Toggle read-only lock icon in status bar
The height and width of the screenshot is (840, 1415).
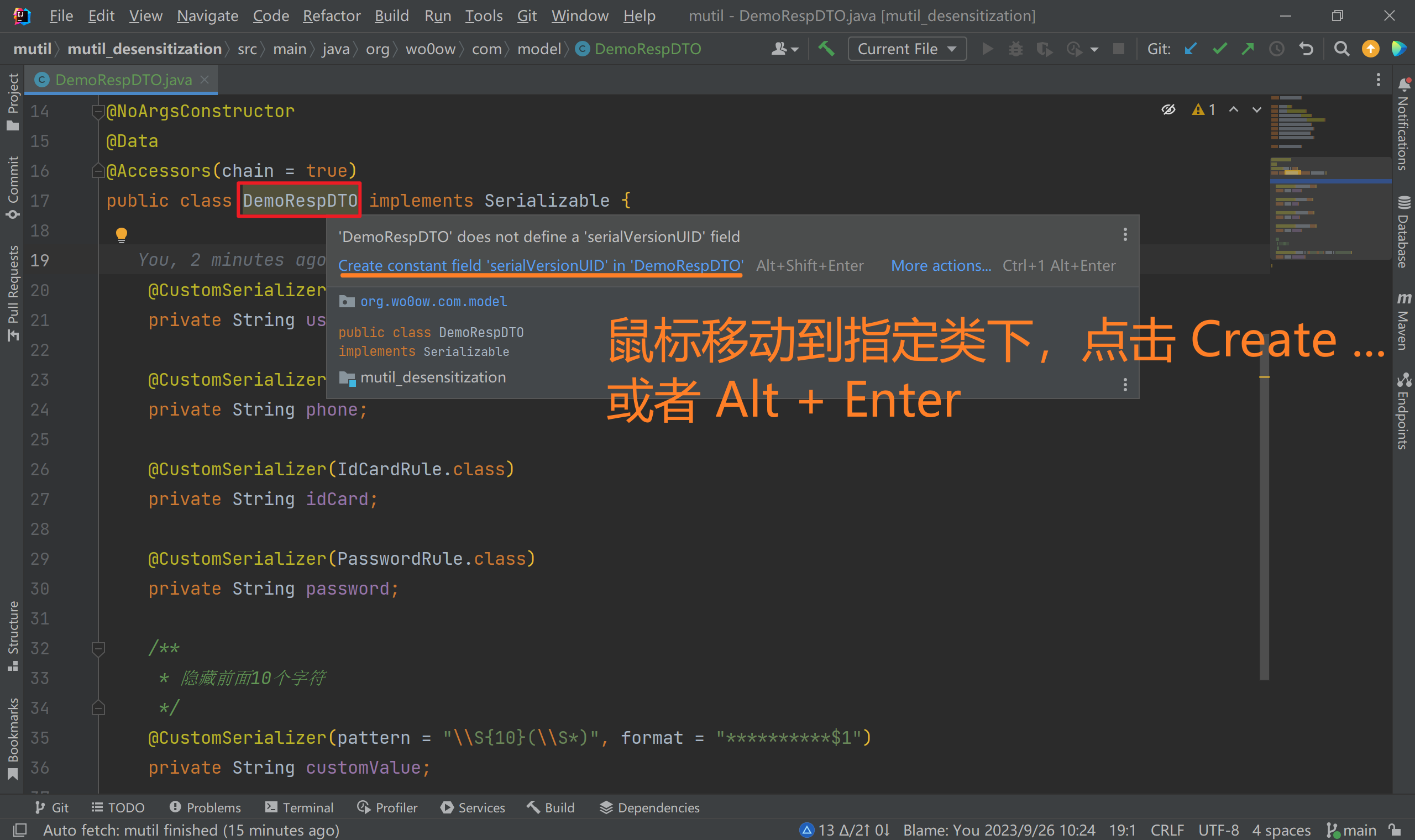1395,830
